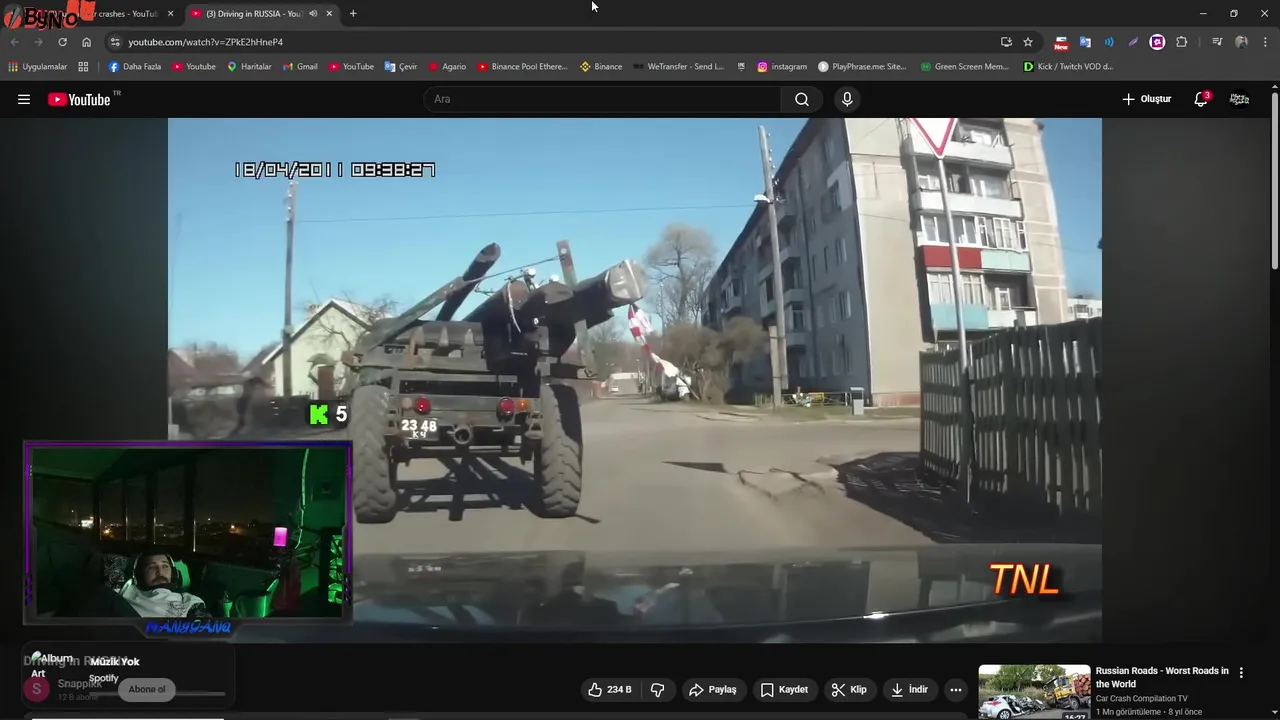Like the video with 234 B
1280x720 pixels.
[x=610, y=689]
